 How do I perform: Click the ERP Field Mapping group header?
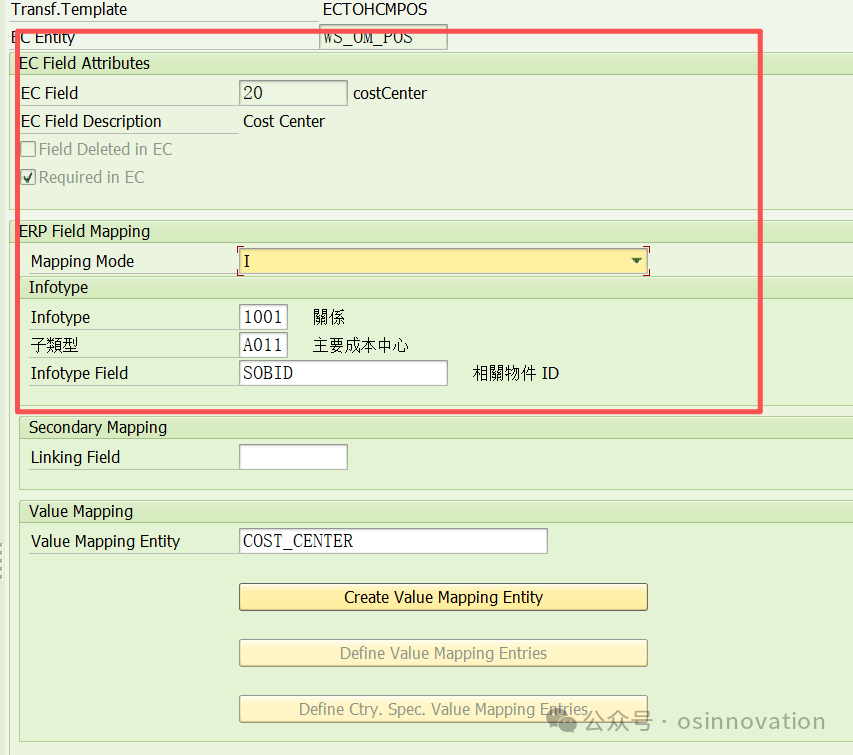(84, 232)
